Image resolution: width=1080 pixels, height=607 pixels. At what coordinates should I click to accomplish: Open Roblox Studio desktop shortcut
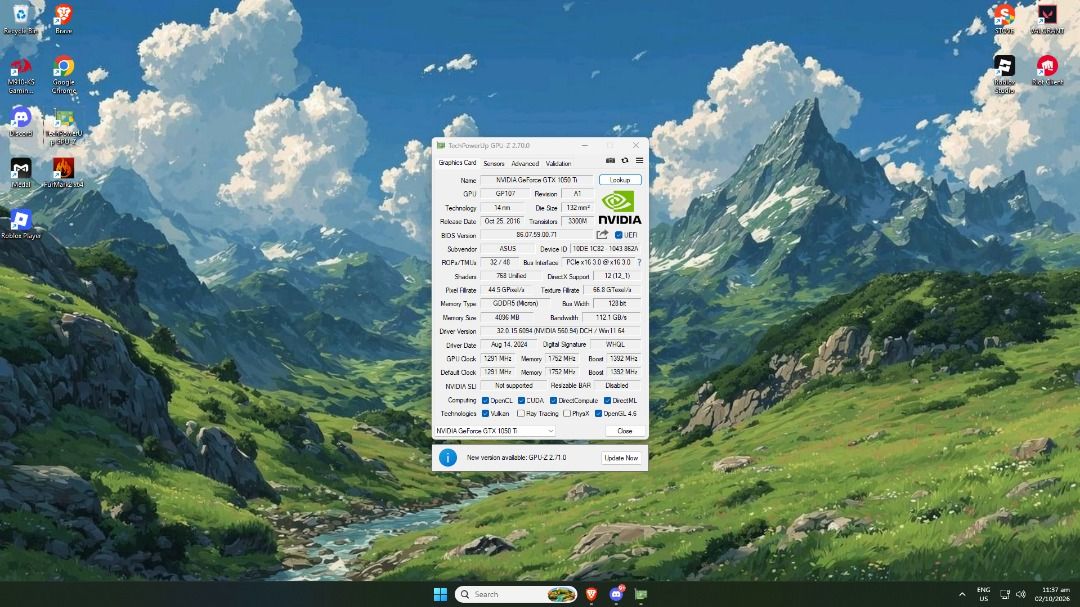pos(1004,74)
